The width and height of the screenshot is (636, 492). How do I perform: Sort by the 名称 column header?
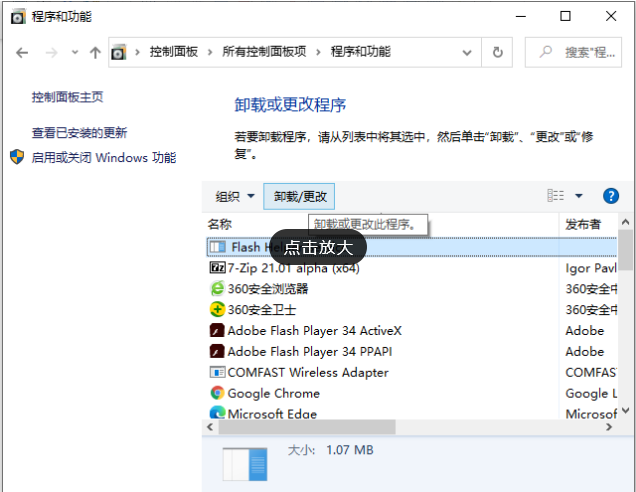pos(220,224)
